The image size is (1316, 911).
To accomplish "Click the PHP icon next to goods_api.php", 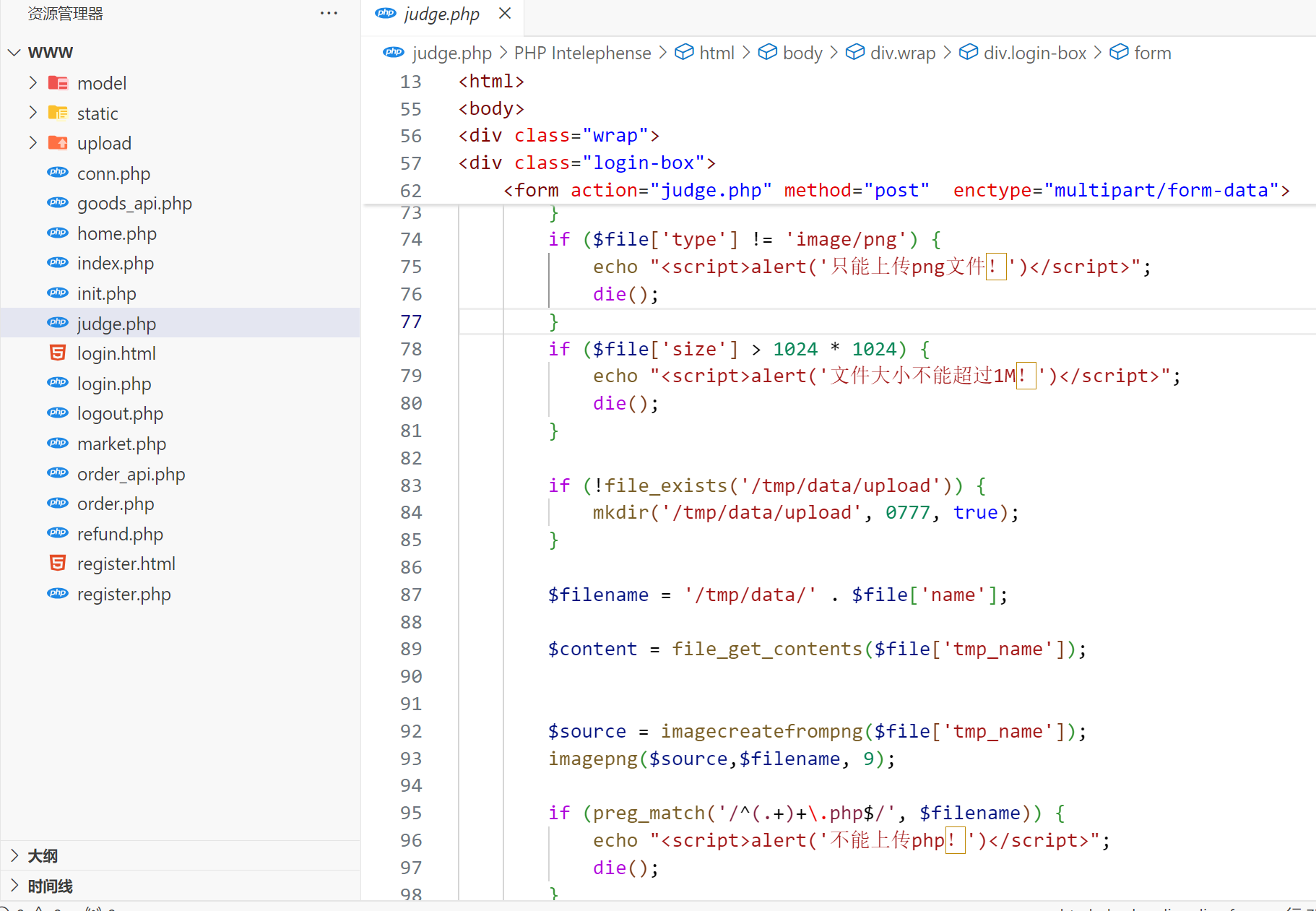I will pos(58,203).
